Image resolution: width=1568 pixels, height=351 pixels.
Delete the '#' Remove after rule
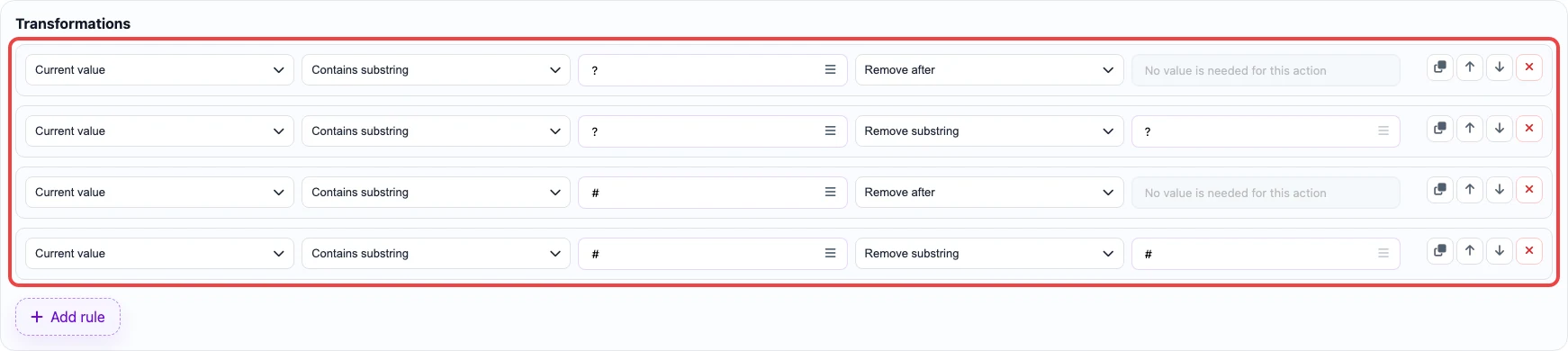[x=1529, y=190]
